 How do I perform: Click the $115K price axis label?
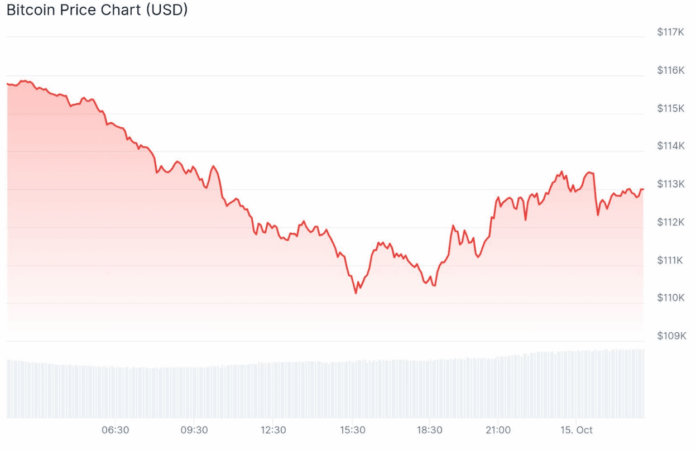pos(670,108)
